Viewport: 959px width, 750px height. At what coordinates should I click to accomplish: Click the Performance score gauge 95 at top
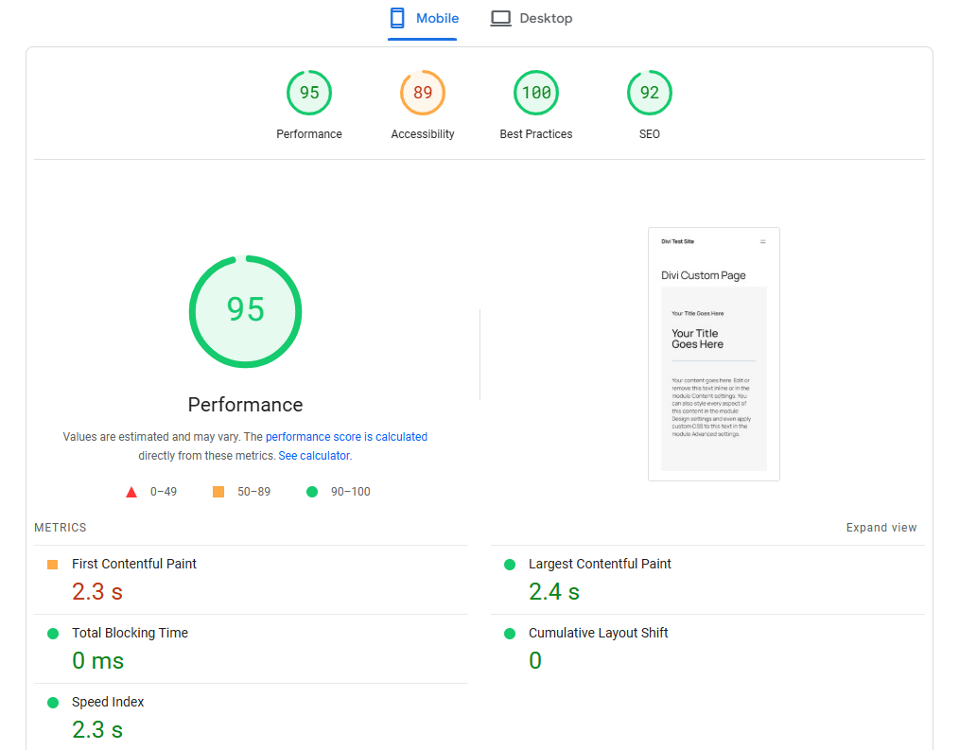tap(309, 93)
